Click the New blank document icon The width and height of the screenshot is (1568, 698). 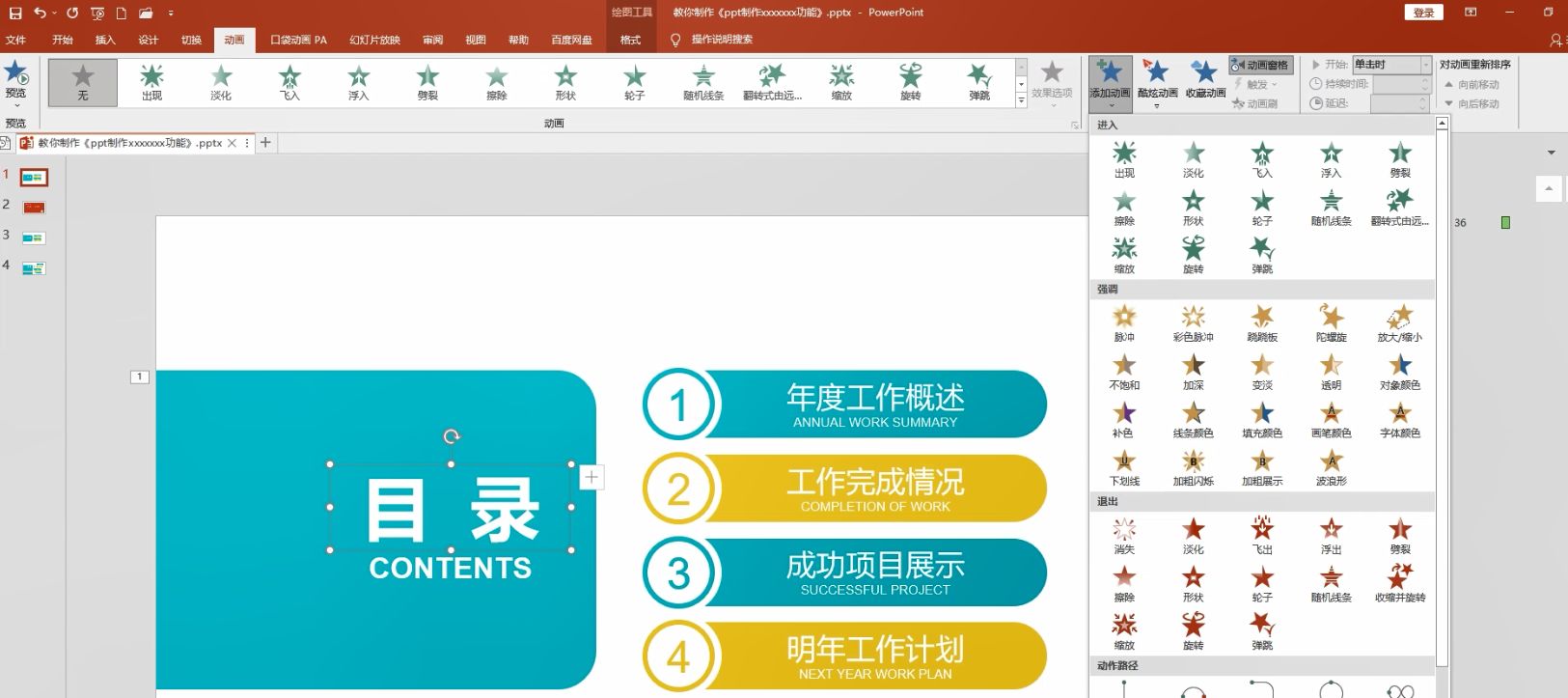pos(122,14)
